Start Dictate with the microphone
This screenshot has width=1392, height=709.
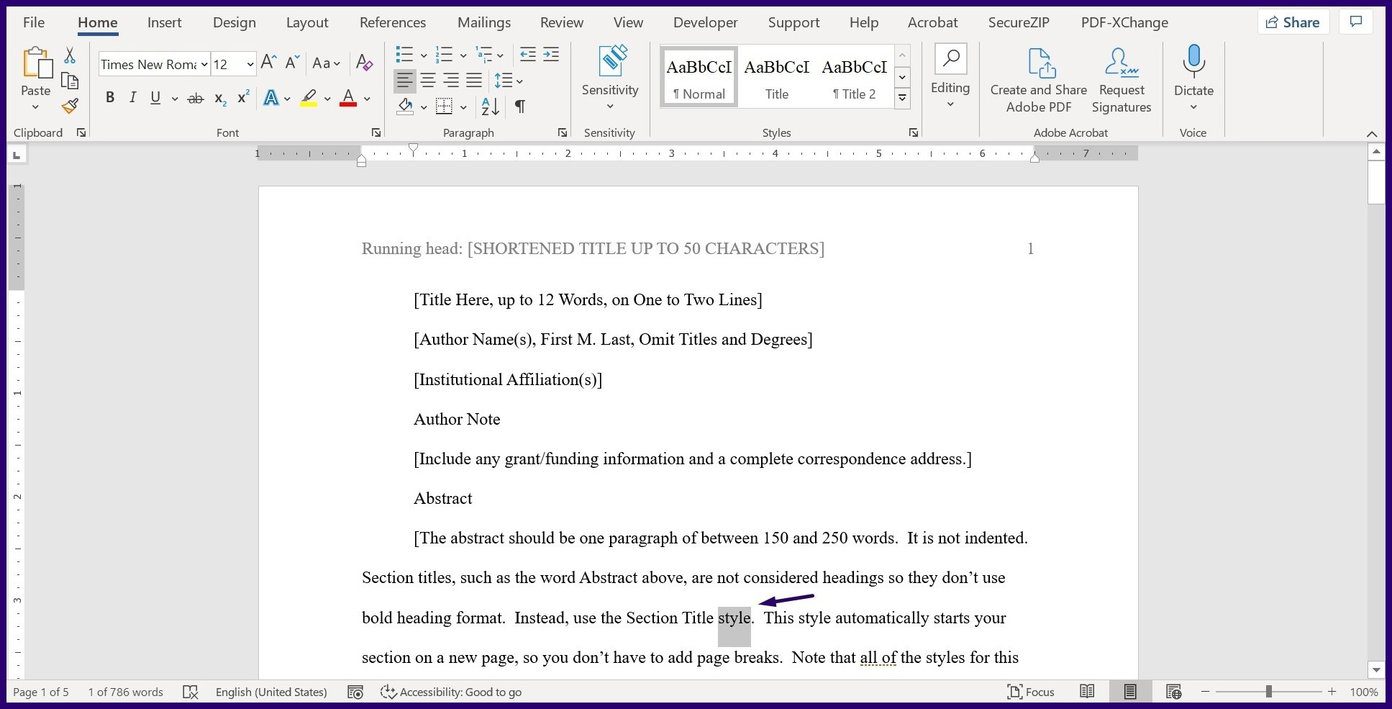tap(1193, 78)
